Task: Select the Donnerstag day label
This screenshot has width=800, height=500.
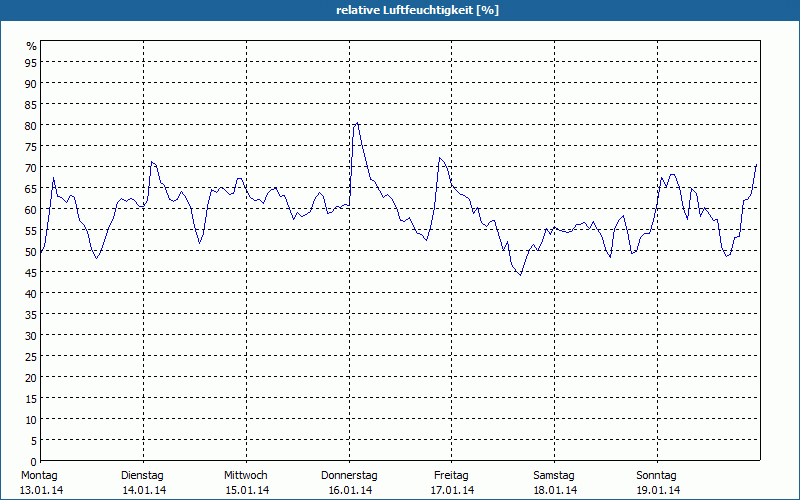Action: tap(349, 475)
